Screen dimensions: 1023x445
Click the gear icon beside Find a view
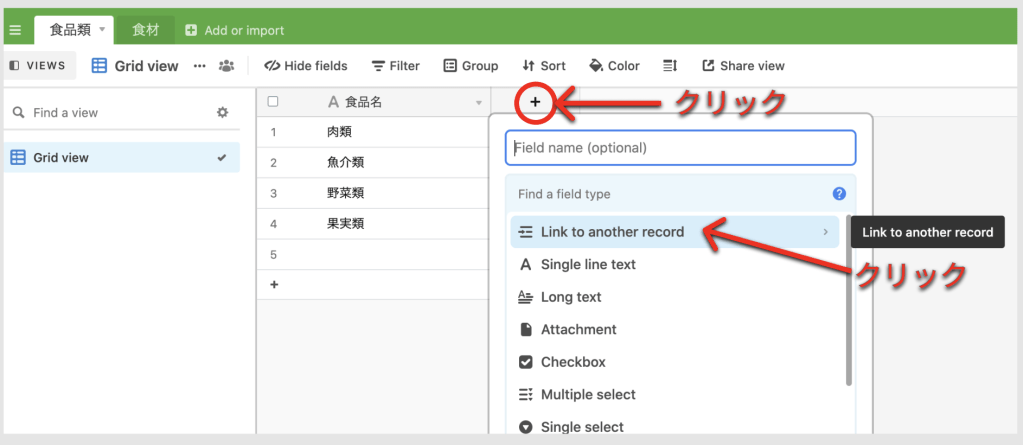pyautogui.click(x=223, y=113)
